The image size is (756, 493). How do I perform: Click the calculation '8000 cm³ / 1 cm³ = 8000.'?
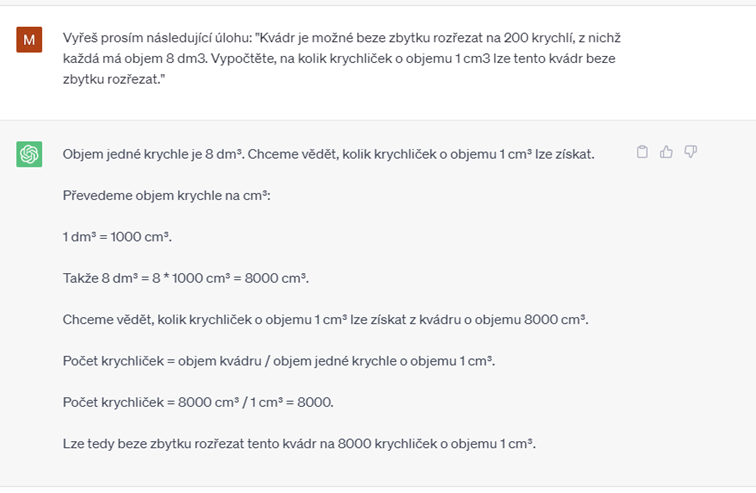pos(256,402)
